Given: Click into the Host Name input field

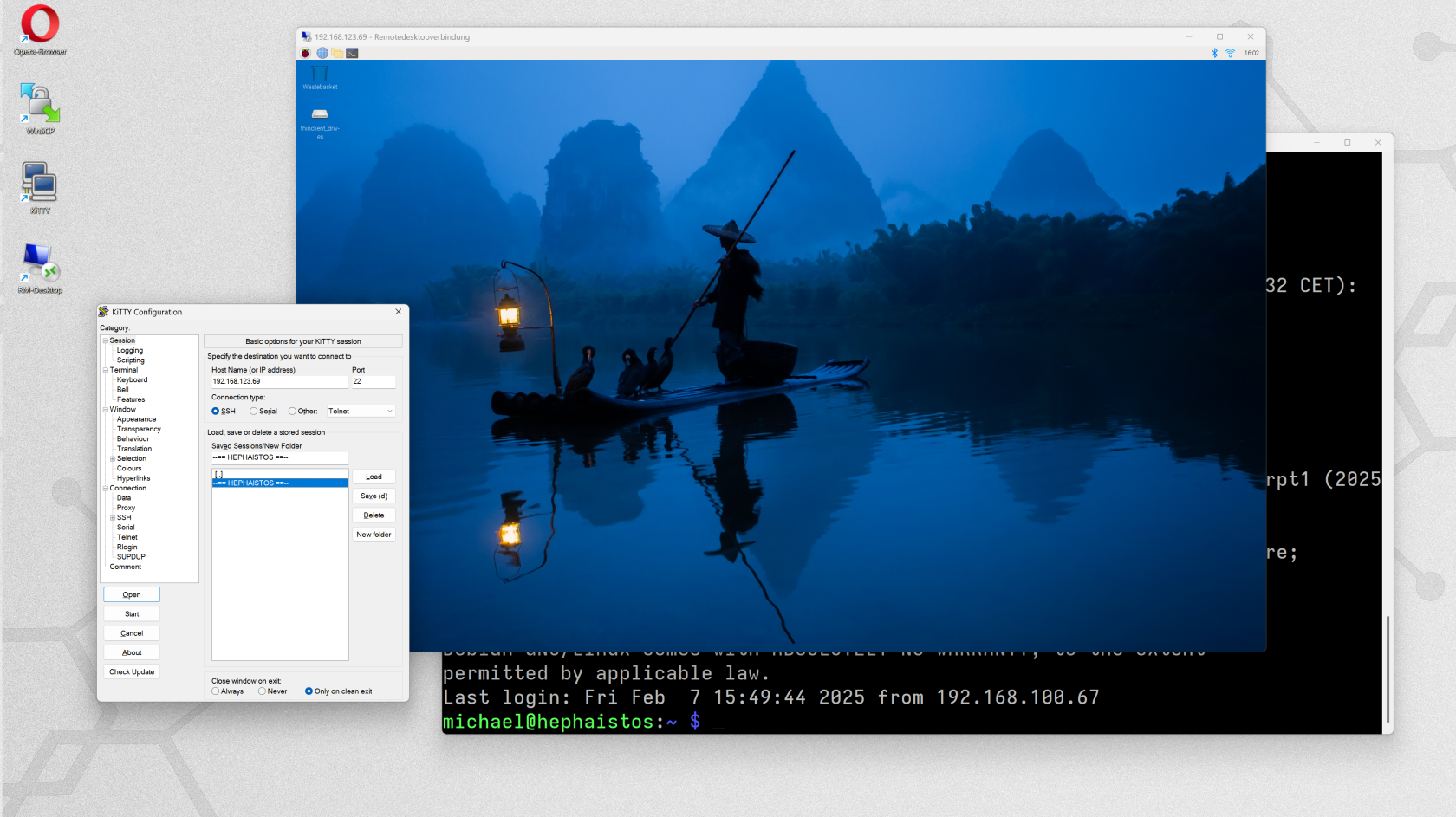Looking at the screenshot, I should [279, 381].
